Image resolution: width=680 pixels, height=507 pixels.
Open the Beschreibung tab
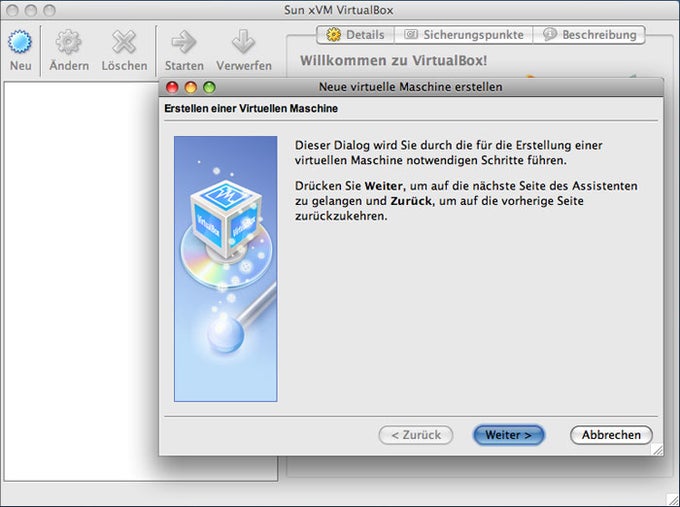pos(589,35)
